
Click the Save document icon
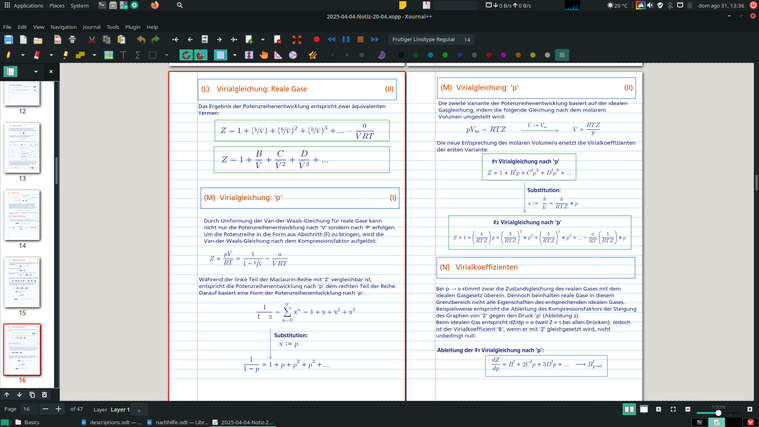click(x=9, y=40)
